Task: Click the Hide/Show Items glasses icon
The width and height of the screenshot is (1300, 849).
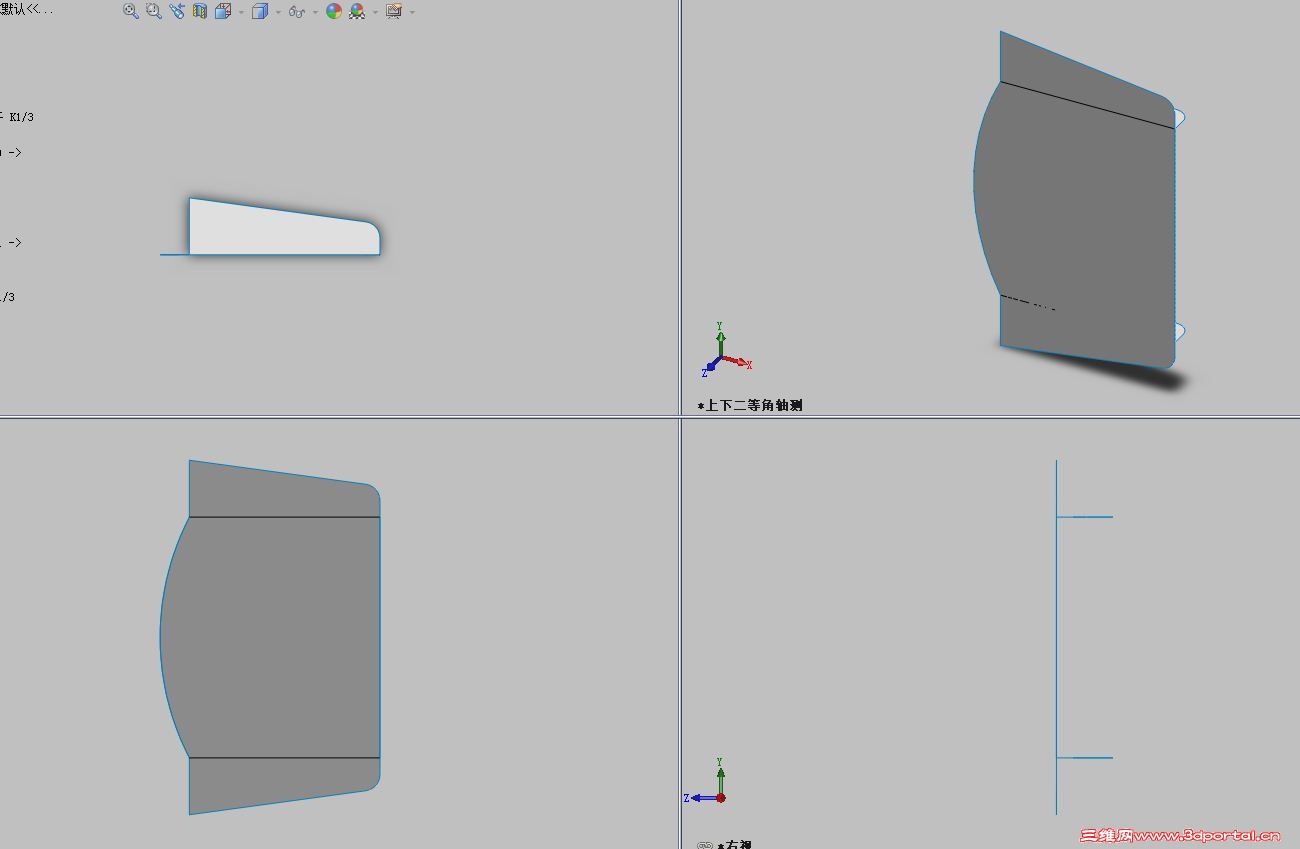Action: [x=297, y=11]
